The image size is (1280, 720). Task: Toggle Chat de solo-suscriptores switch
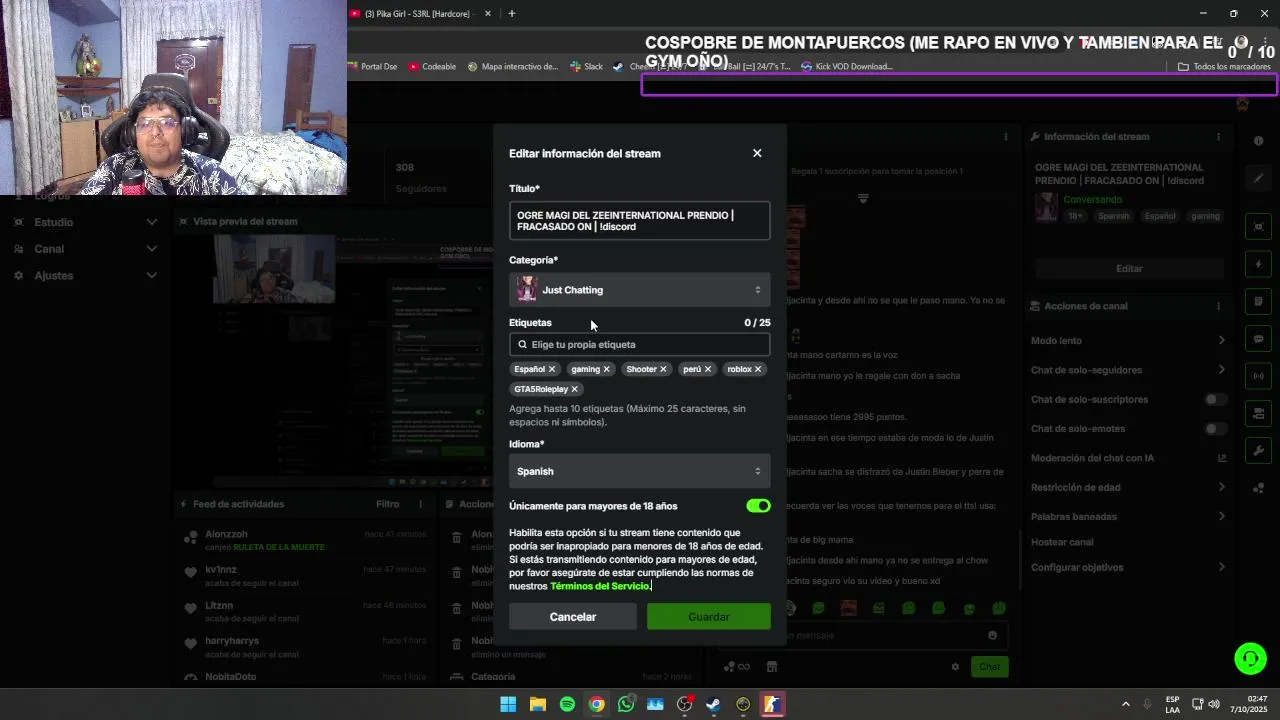click(x=1215, y=399)
